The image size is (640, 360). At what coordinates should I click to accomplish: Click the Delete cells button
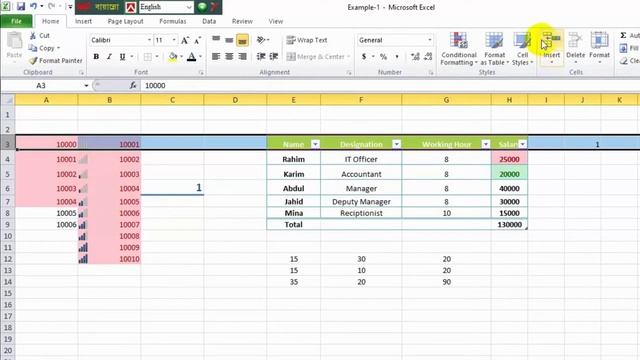point(576,48)
